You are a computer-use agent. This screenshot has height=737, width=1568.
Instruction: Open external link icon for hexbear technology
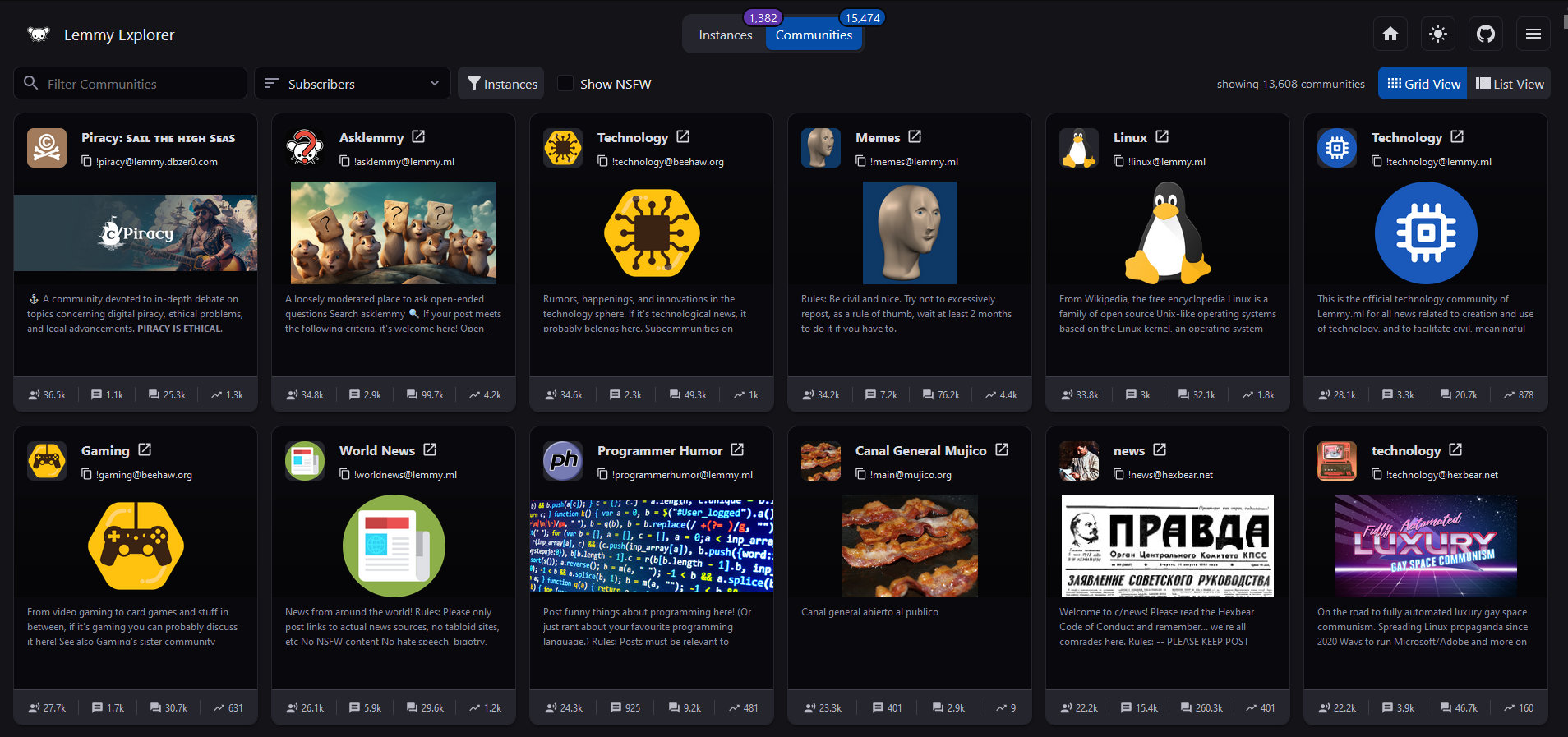pyautogui.click(x=1455, y=449)
